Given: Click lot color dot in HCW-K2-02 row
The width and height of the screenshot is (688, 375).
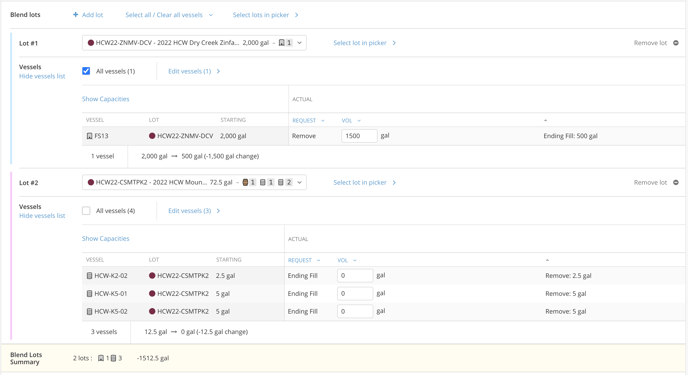Looking at the screenshot, I should [152, 275].
